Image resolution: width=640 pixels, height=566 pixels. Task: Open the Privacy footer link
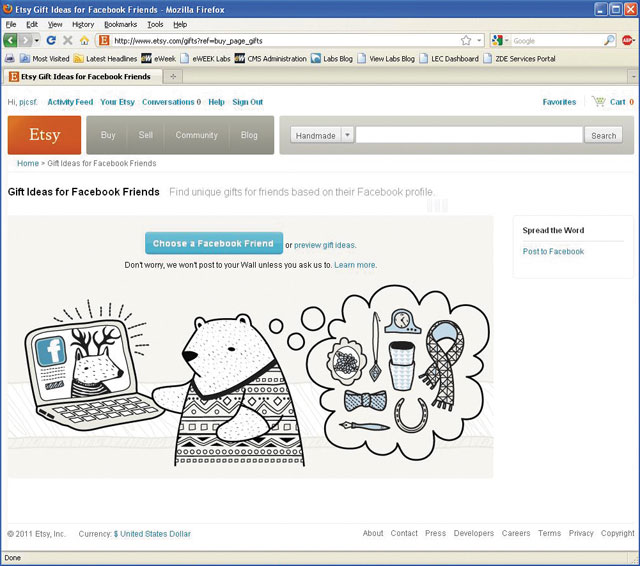pyautogui.click(x=581, y=533)
